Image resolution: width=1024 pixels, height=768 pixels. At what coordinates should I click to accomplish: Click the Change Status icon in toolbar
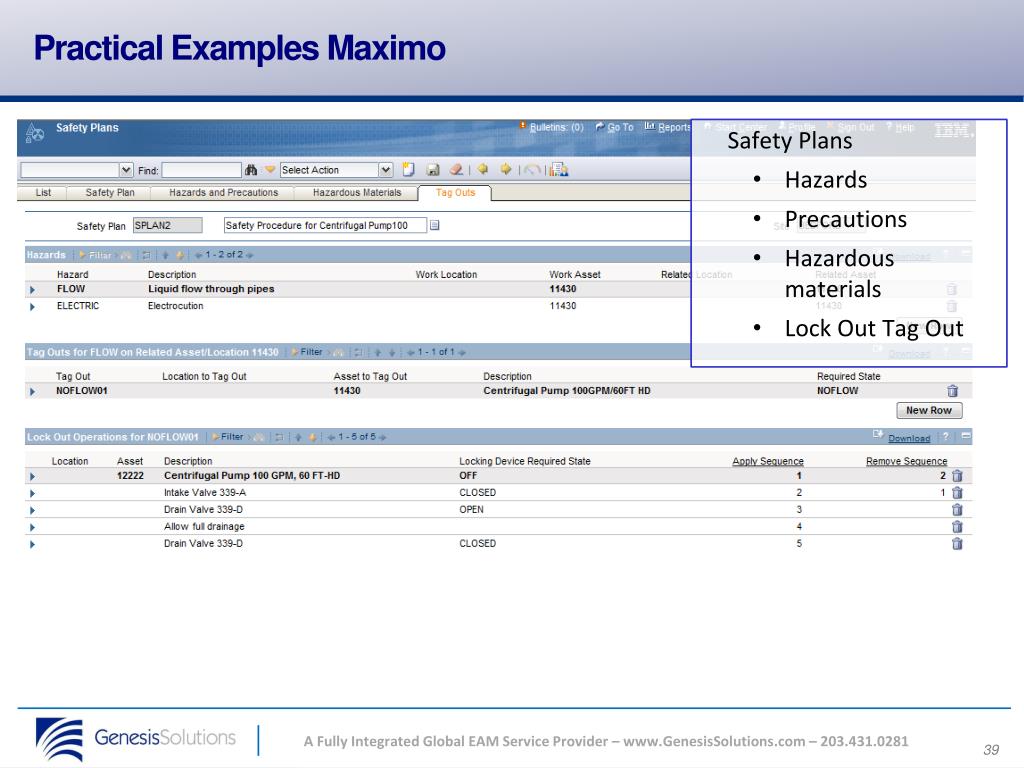click(532, 170)
